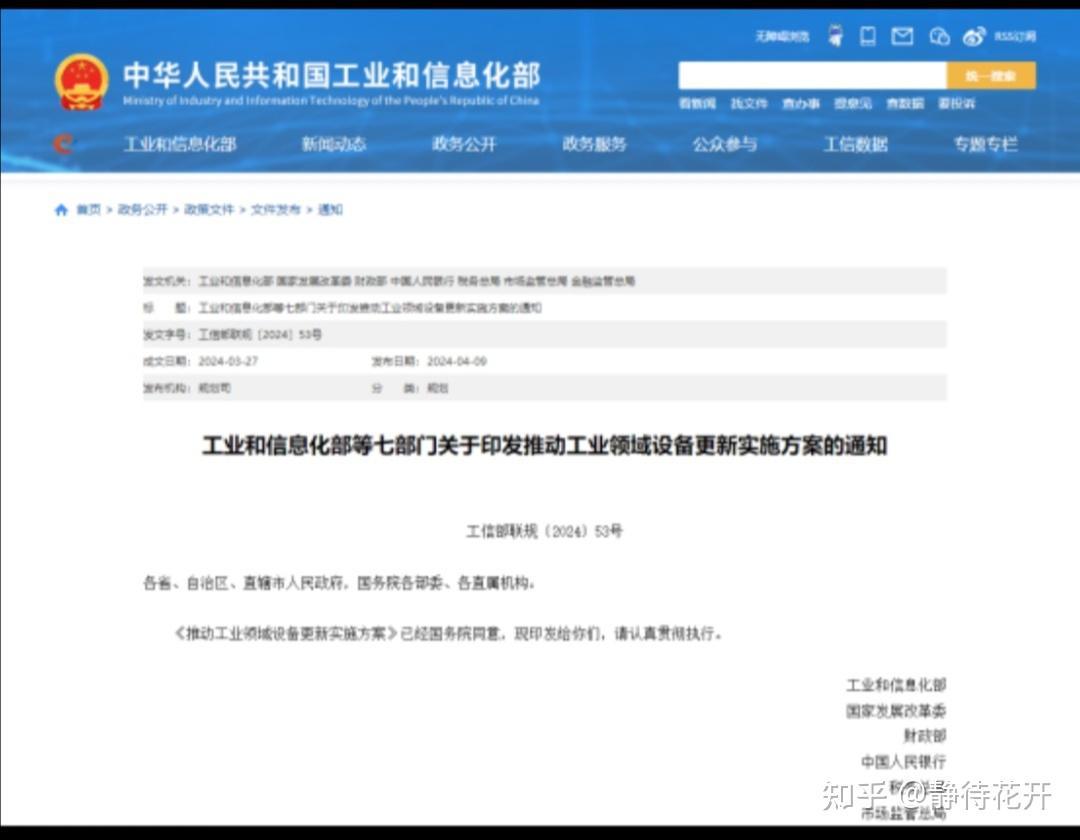Click the 标题 row in metadata table
Image resolution: width=1080 pixels, height=840 pixels.
point(544,308)
